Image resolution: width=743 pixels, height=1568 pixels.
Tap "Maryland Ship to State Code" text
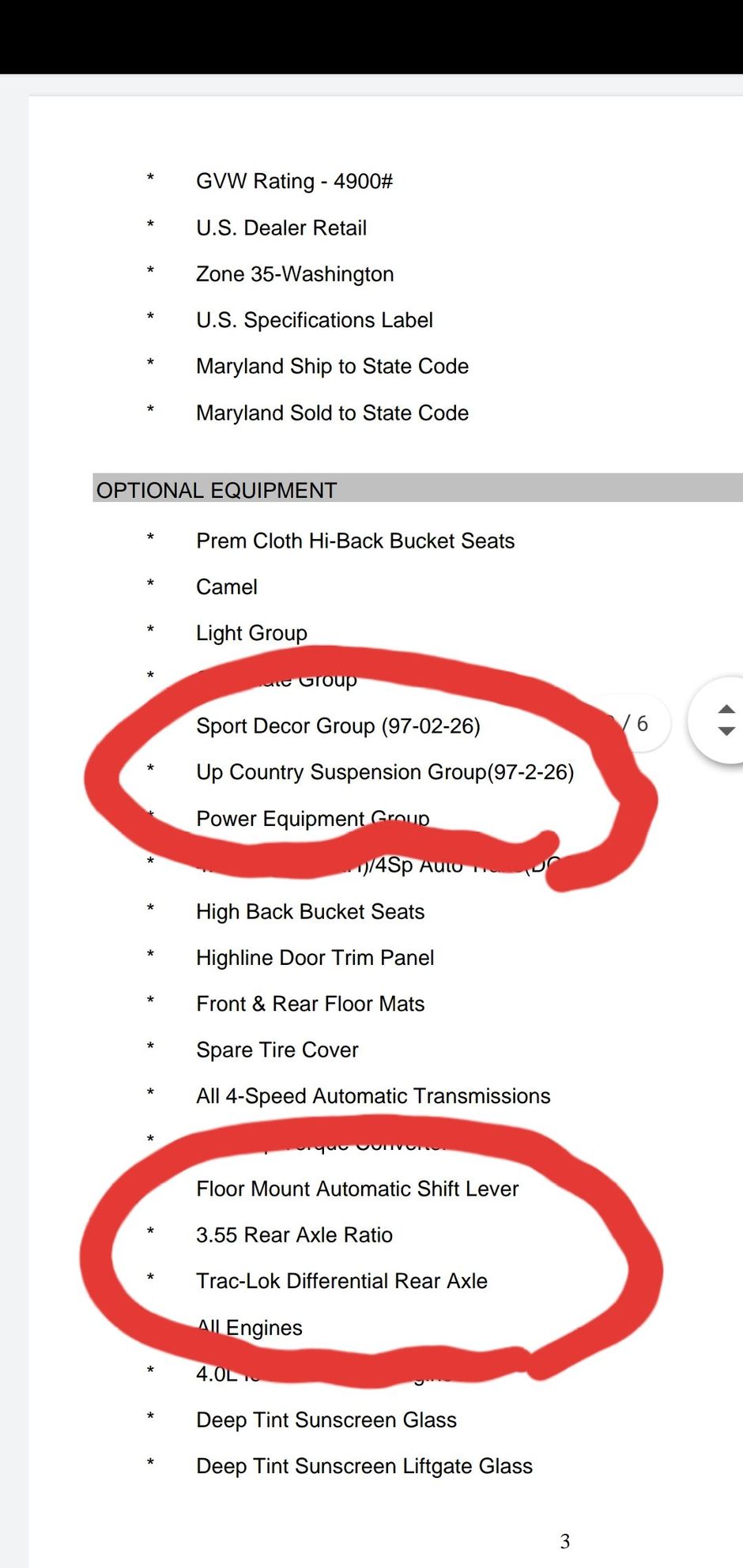[332, 366]
